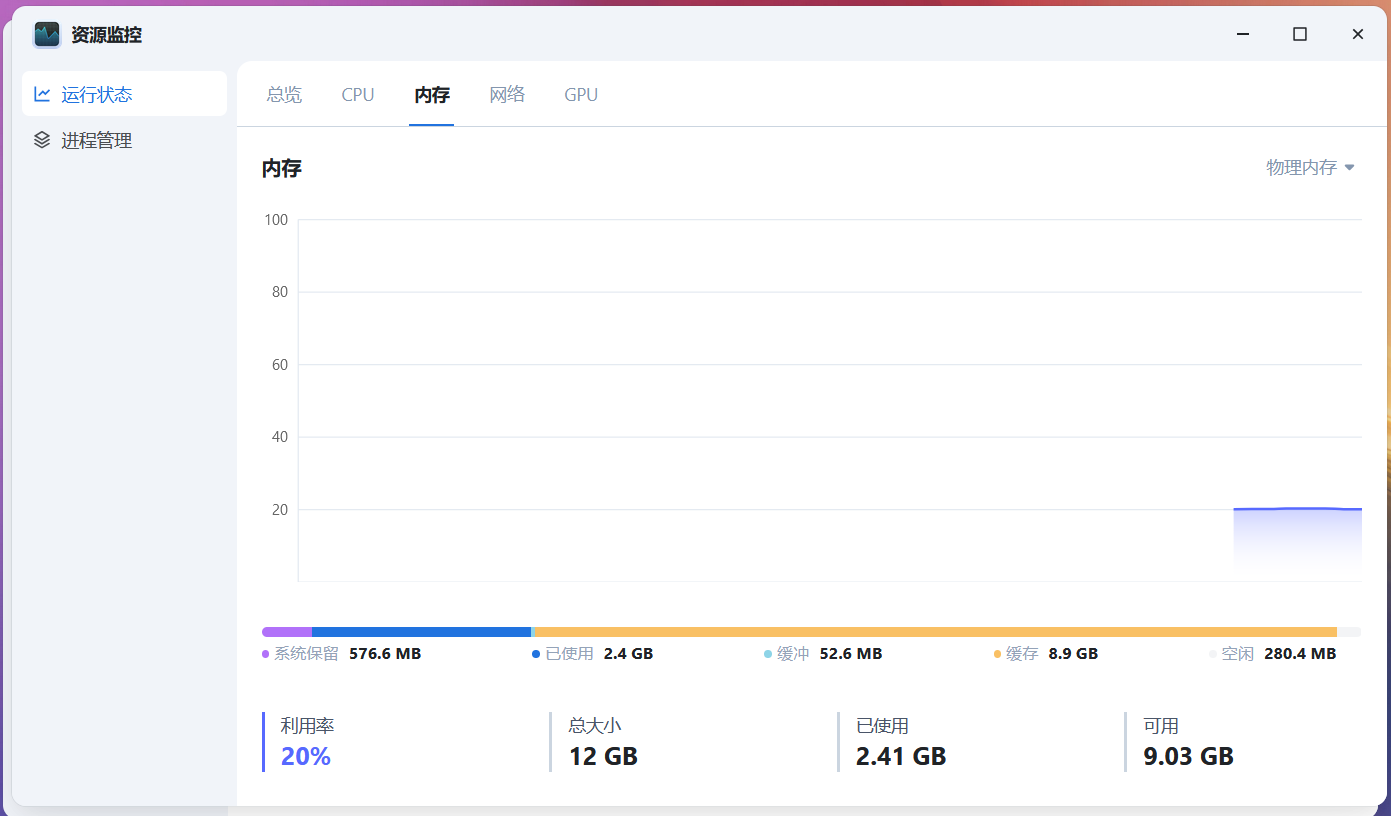Click the 内存 section heading
The width and height of the screenshot is (1391, 816).
click(282, 168)
